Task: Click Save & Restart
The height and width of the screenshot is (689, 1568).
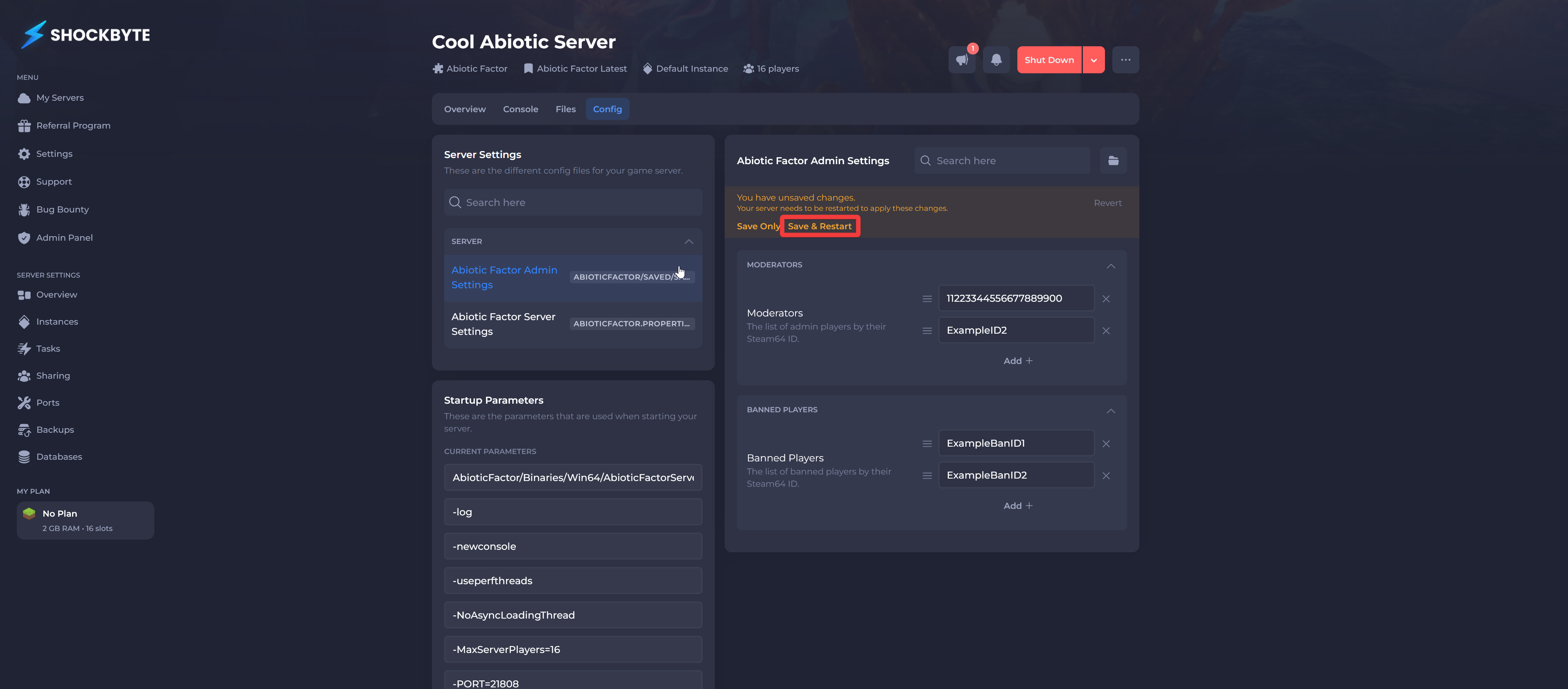Action: [x=819, y=226]
